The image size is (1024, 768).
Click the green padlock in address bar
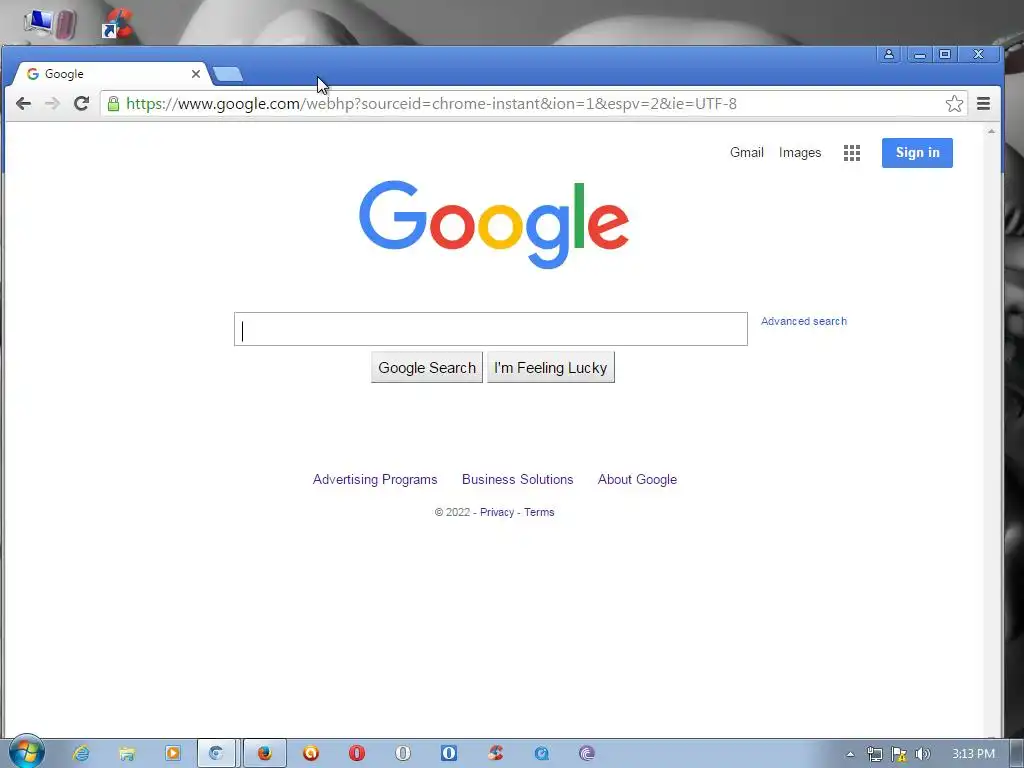click(x=114, y=104)
